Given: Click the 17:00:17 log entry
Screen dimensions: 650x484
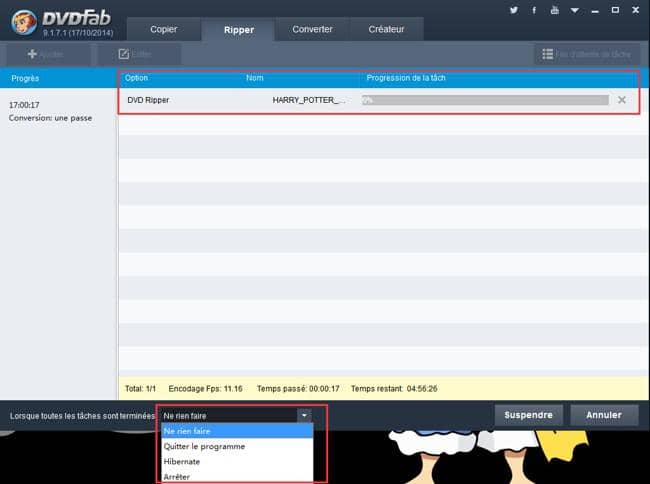Looking at the screenshot, I should pyautogui.click(x=24, y=105).
